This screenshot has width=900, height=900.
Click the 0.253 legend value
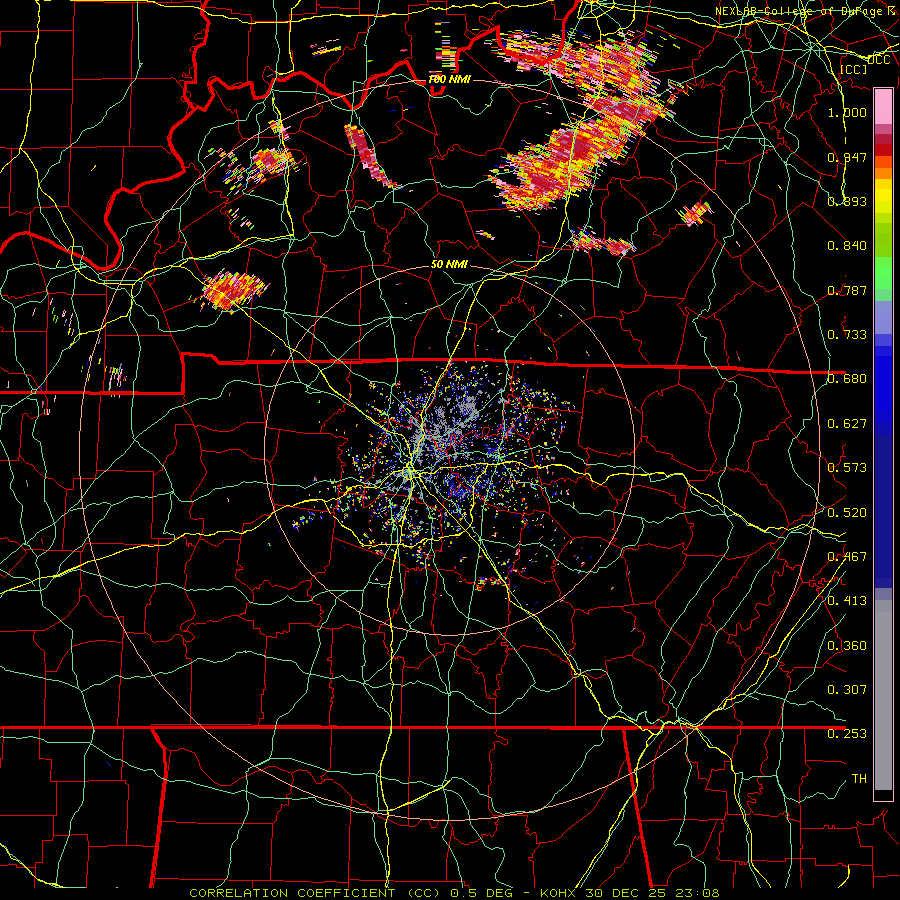coord(847,734)
